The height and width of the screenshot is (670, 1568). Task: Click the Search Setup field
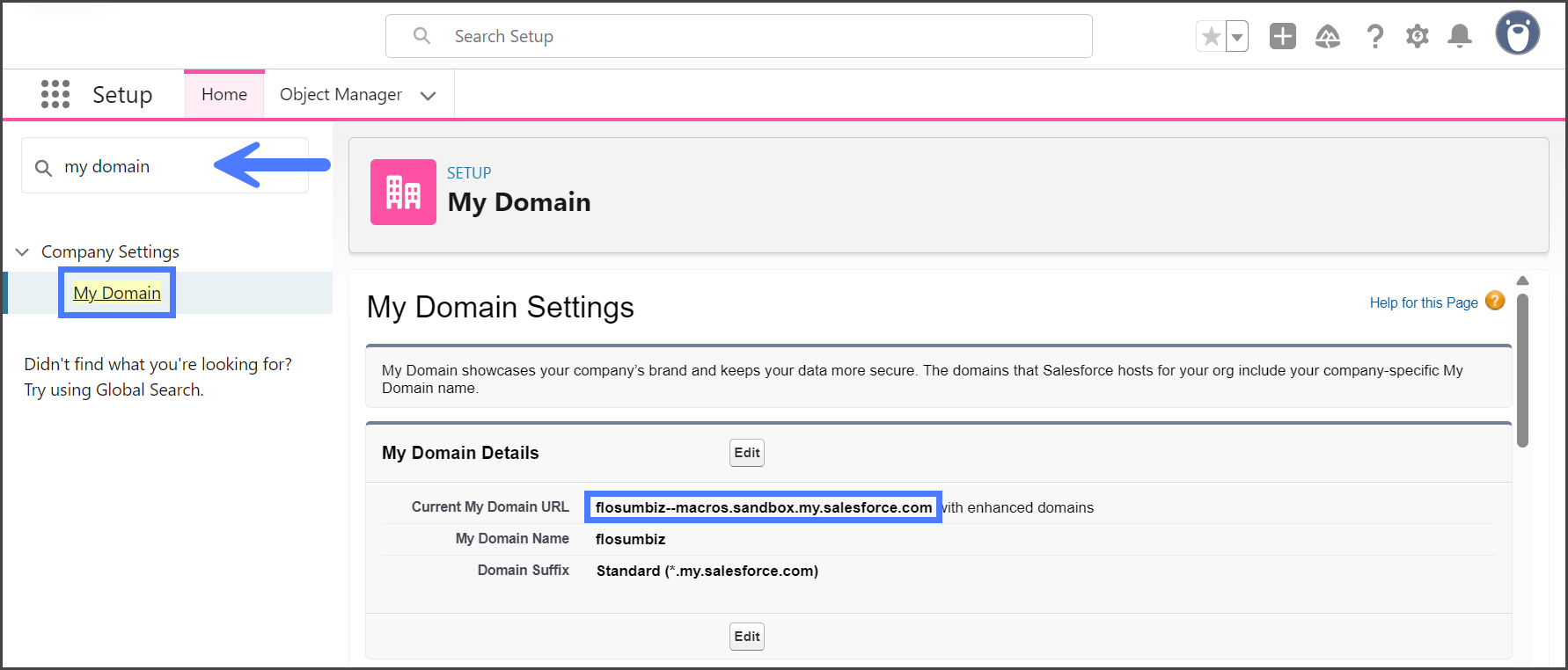point(739,36)
